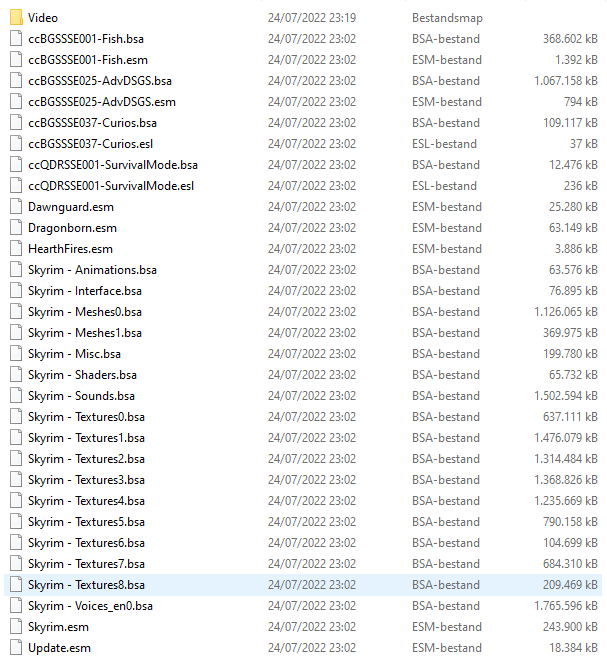Select file name Skyrim - Textures5.bsa
Image resolution: width=607 pixels, height=665 pixels.
click(87, 522)
